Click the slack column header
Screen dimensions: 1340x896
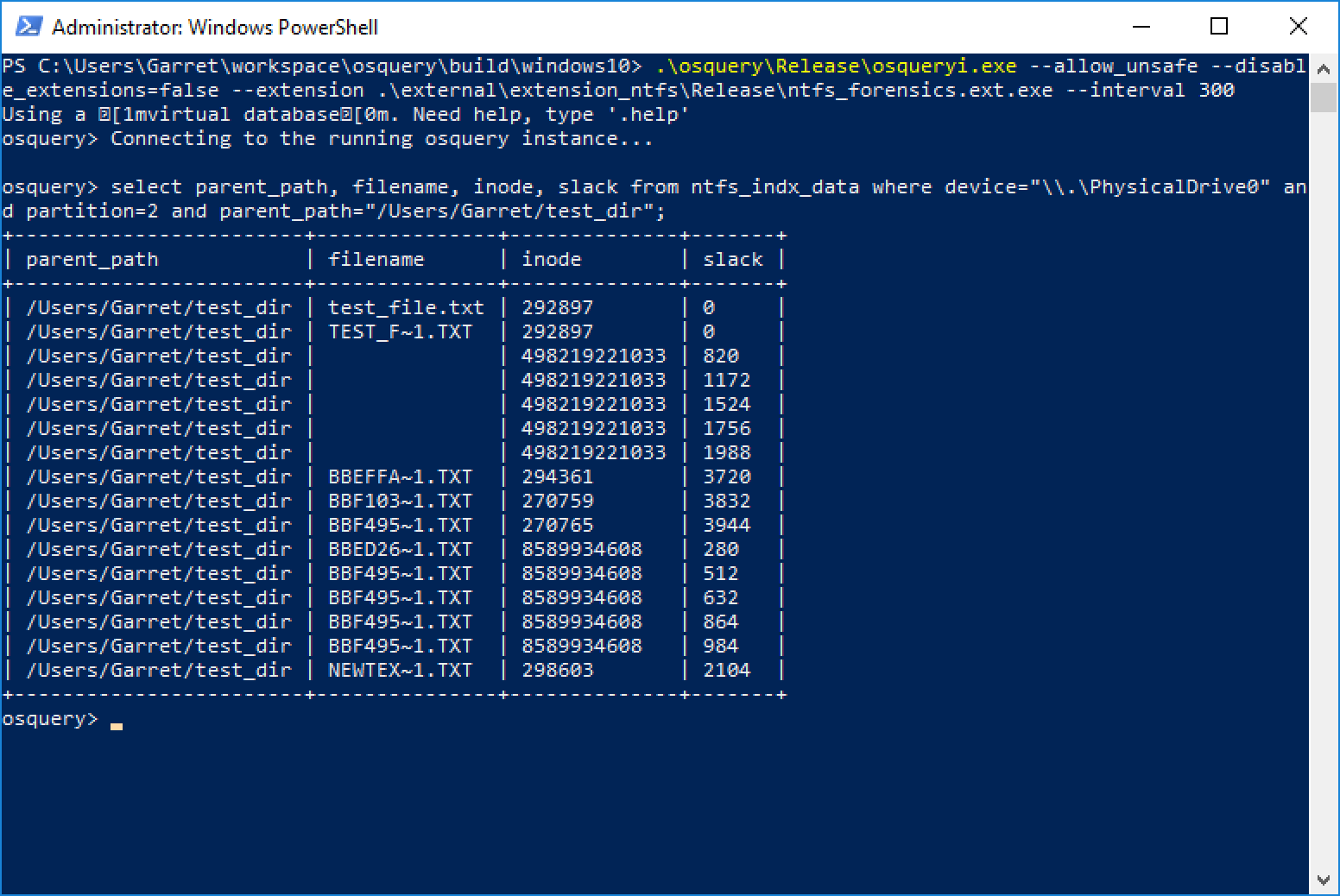coord(732,259)
